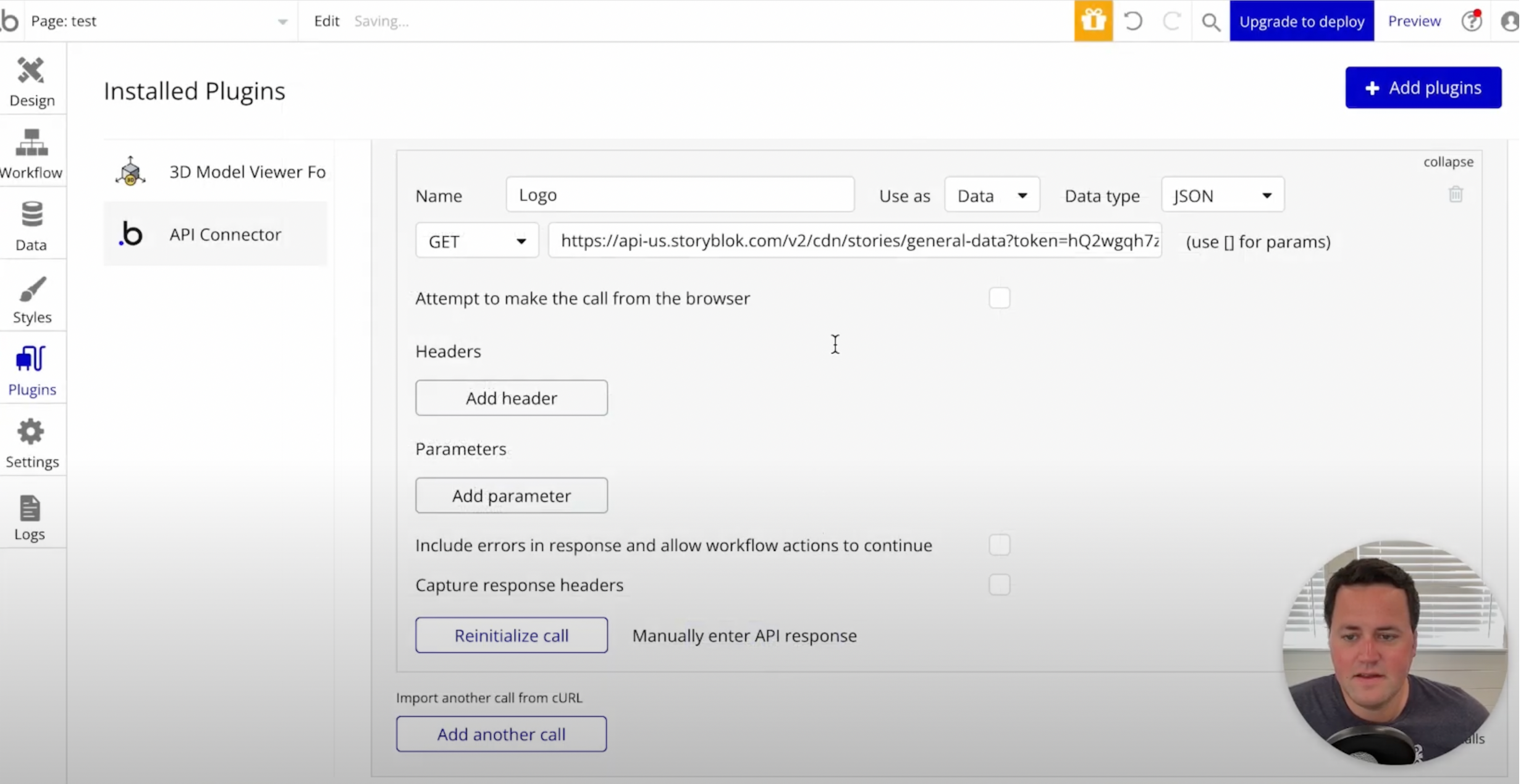The image size is (1526, 784).
Task: Open the JSON data type dropdown
Action: 1222,195
